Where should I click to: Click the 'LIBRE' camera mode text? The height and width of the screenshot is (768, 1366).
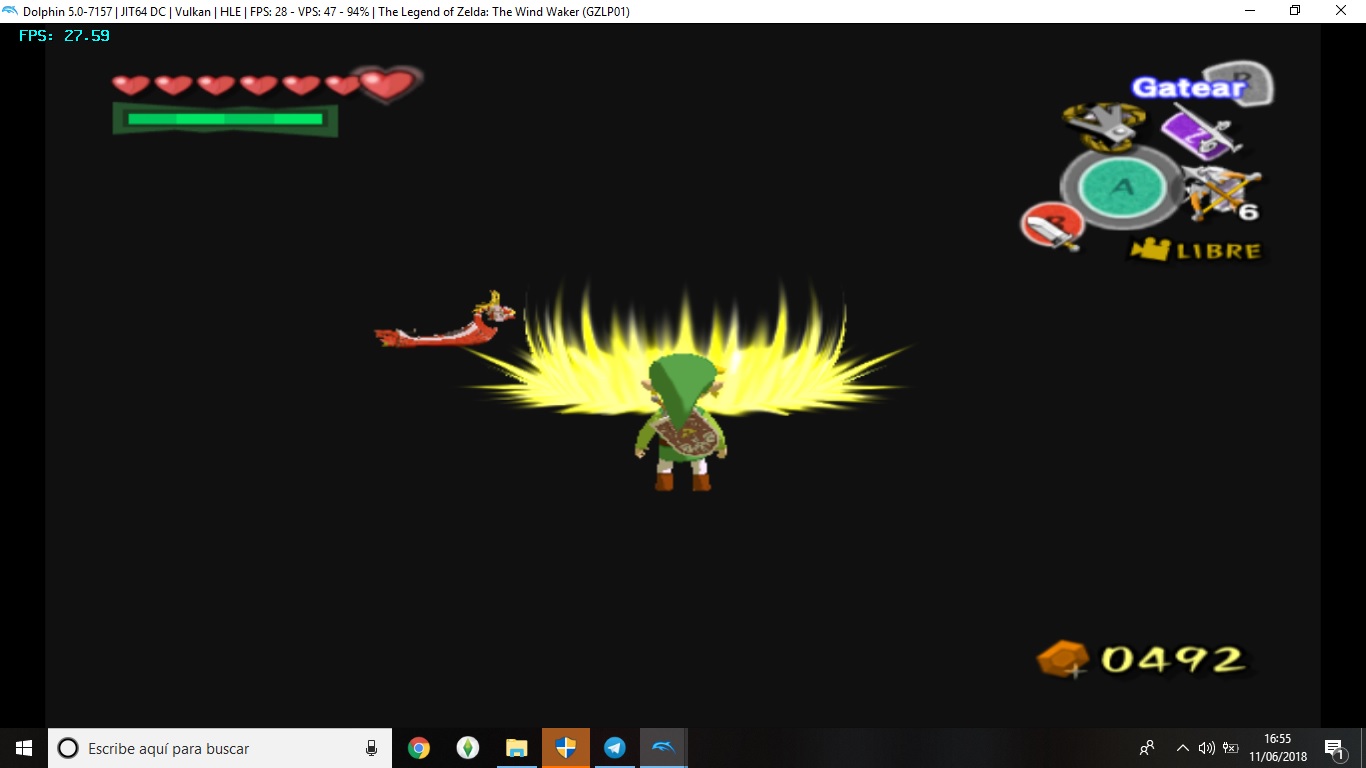coord(1219,251)
